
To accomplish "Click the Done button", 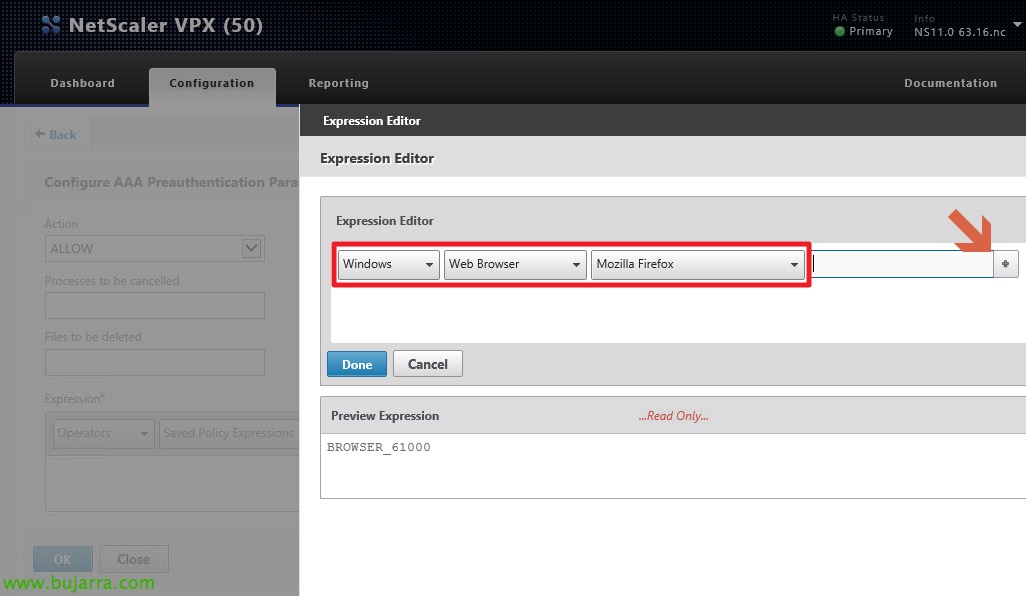I will click(x=357, y=364).
